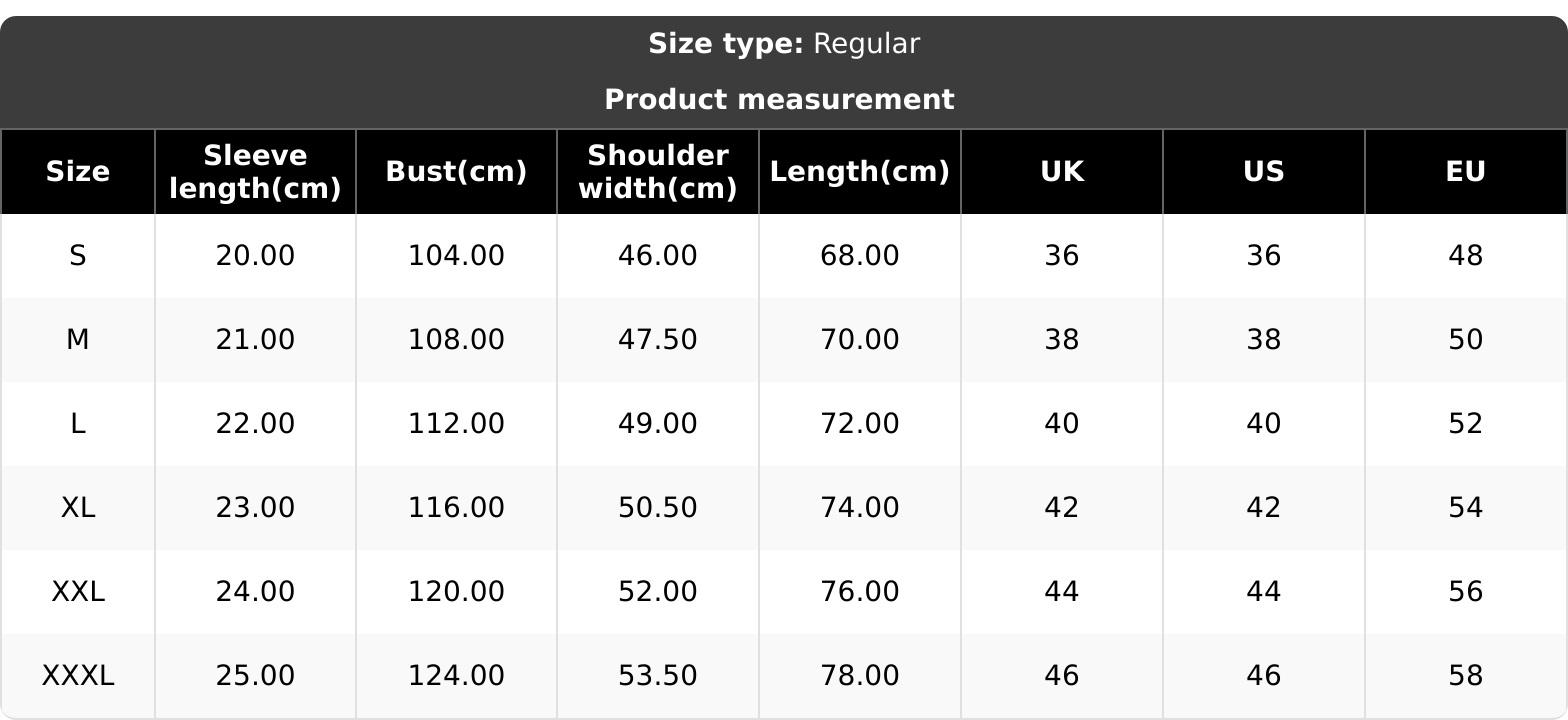Select the XL size cell
The image size is (1568, 720).
pos(78,508)
